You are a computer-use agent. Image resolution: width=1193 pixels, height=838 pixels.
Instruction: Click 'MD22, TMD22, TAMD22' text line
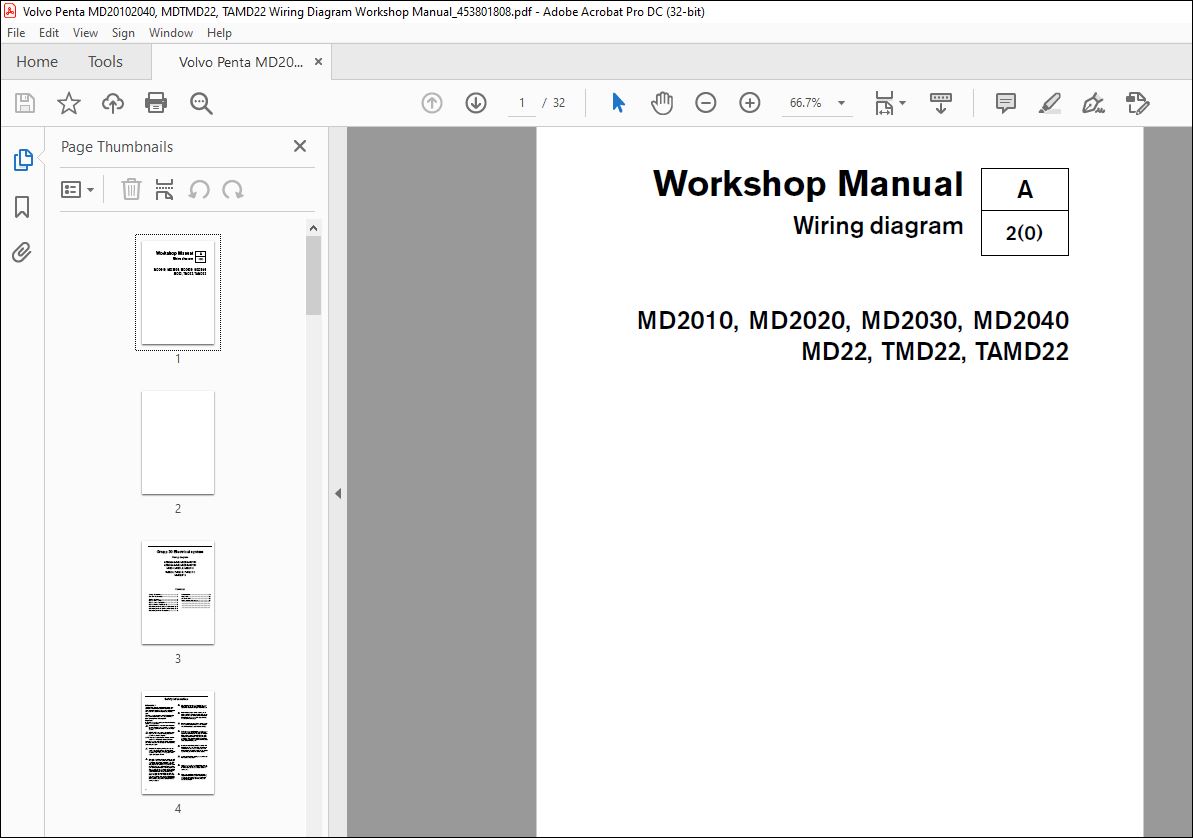934,352
